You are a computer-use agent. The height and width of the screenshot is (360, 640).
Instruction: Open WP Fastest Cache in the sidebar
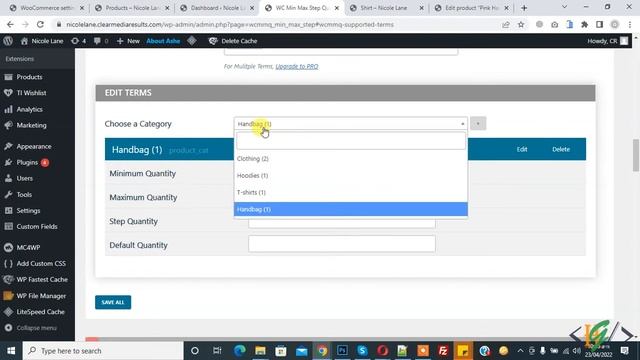pos(42,280)
